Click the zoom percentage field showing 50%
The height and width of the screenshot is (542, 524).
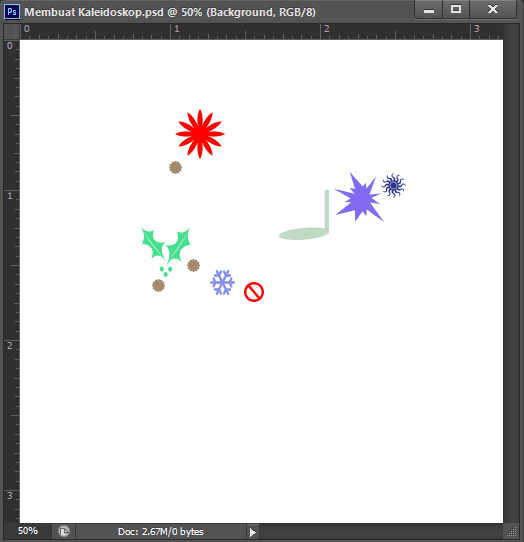pos(28,531)
